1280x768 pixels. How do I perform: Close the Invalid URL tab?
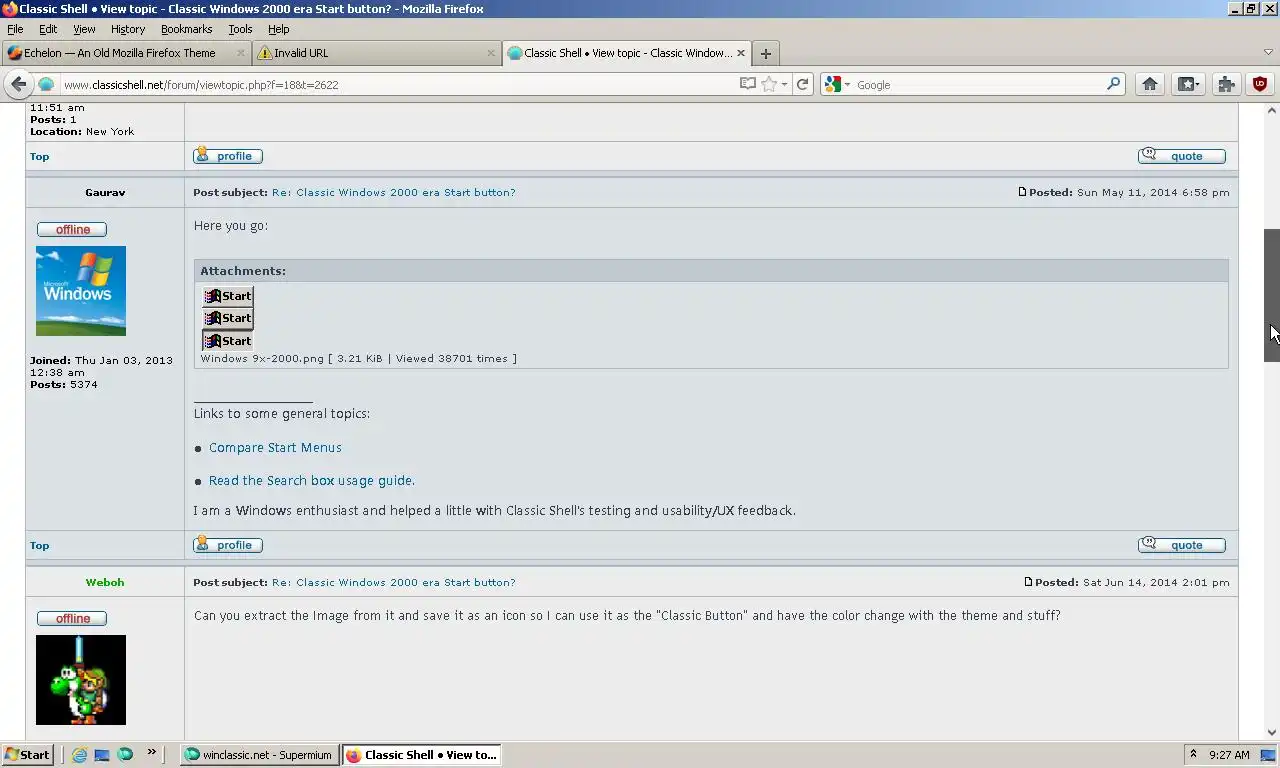click(x=491, y=53)
